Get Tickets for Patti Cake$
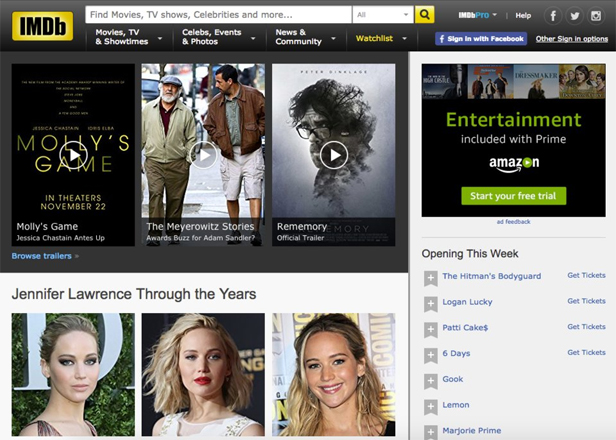616x440 pixels. (x=586, y=327)
